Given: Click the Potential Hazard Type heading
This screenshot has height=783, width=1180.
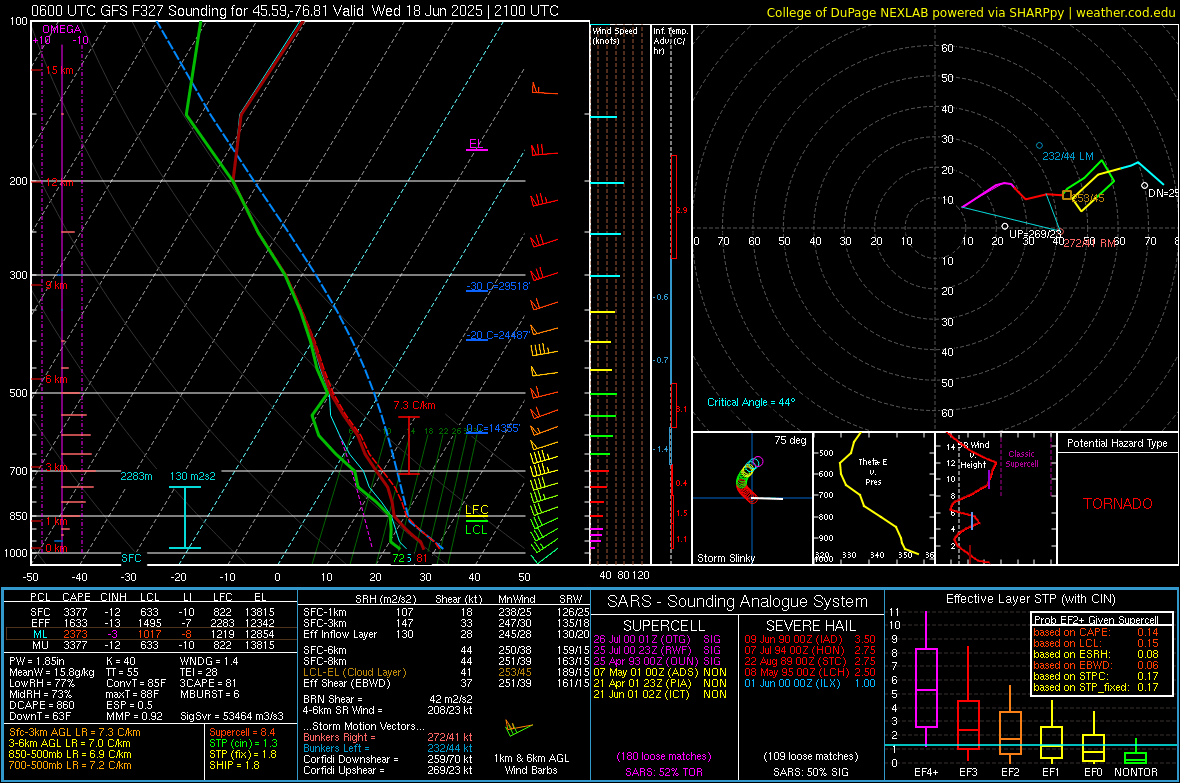Looking at the screenshot, I should pyautogui.click(x=1117, y=443).
